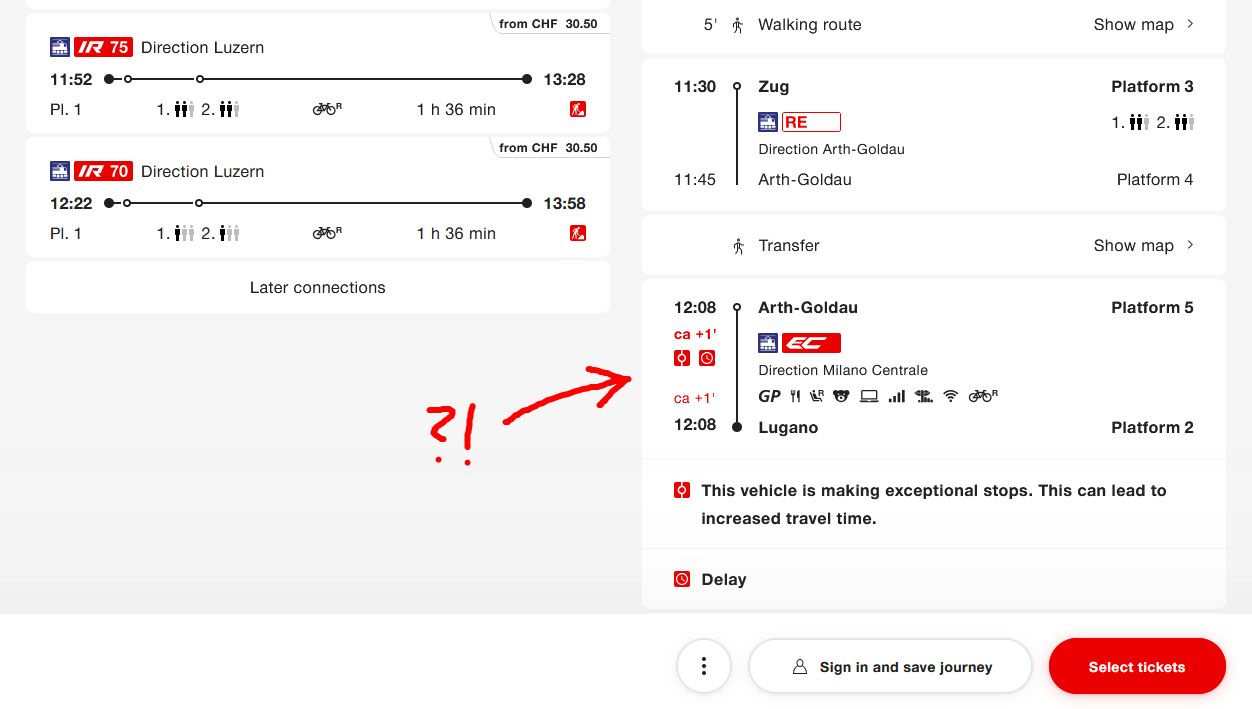Click the RE train badge to Arth-Goldau
1252x709 pixels.
point(811,122)
